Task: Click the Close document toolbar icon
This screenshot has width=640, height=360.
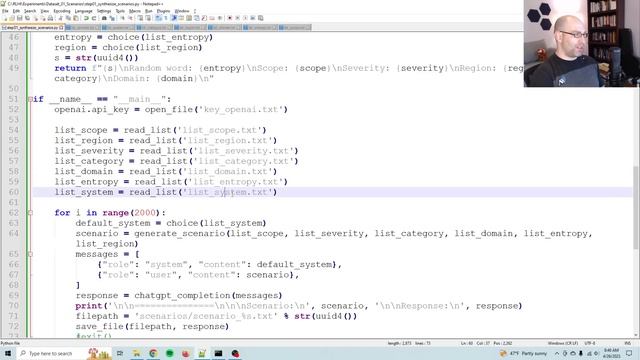Action: (36, 18)
